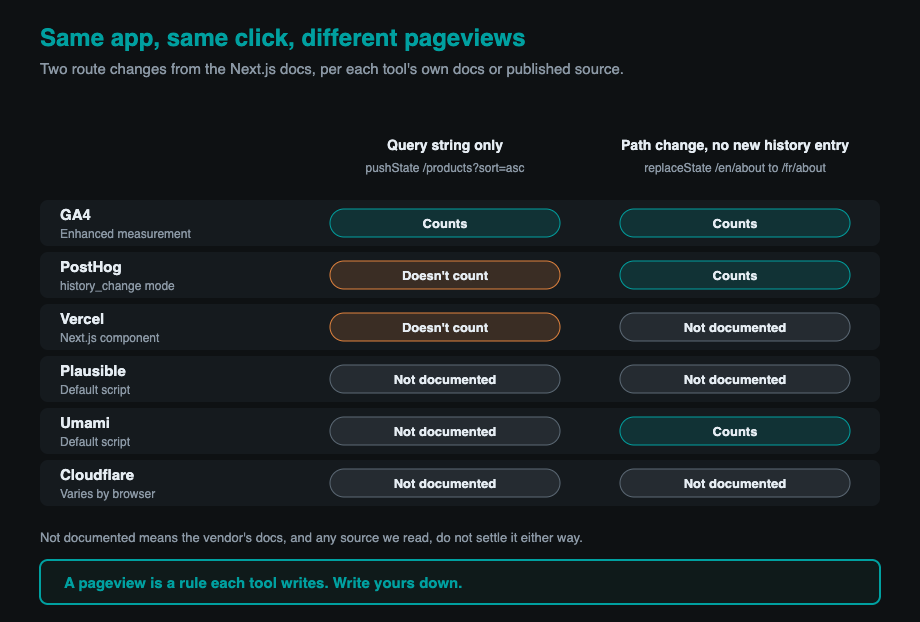Viewport: 920px width, 622px height.
Task: Click Umami 'Not documented' pill for query string
Action: (x=445, y=431)
